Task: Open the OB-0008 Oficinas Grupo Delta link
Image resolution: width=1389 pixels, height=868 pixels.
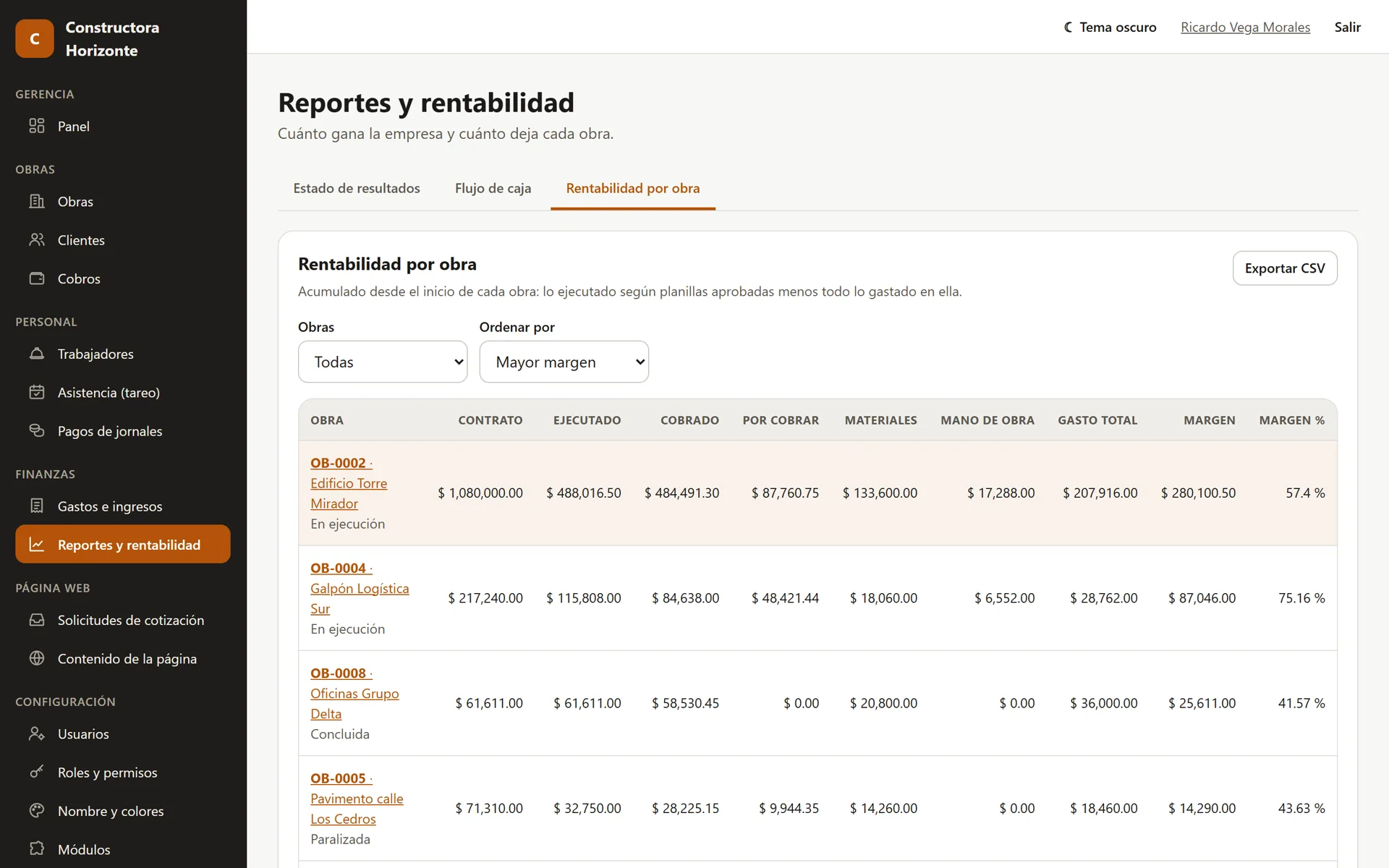Action: click(x=354, y=693)
